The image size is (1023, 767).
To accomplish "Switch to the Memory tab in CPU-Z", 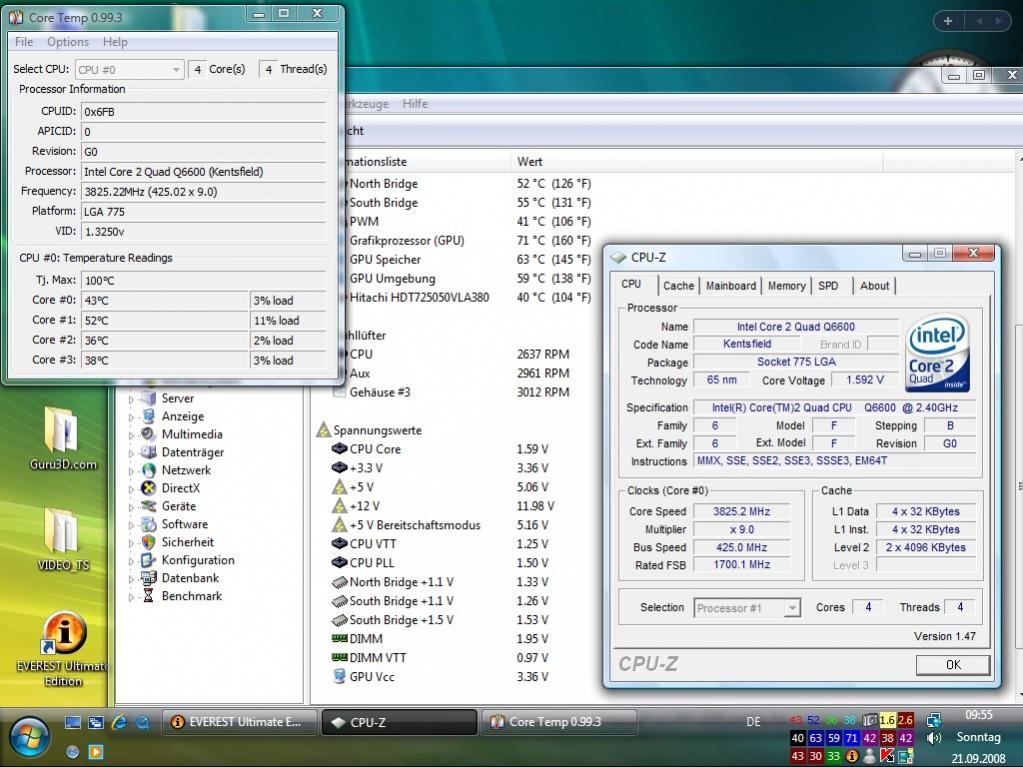I will coord(786,286).
